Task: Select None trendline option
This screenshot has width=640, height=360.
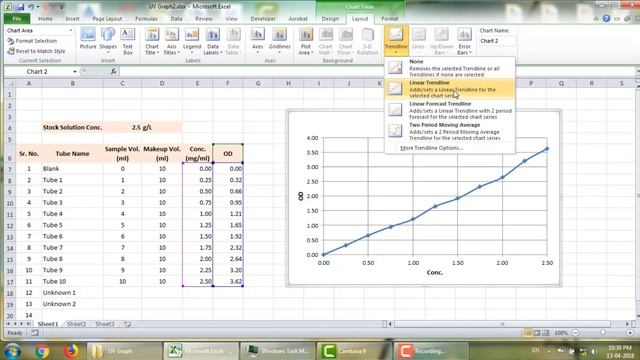Action: 449,68
